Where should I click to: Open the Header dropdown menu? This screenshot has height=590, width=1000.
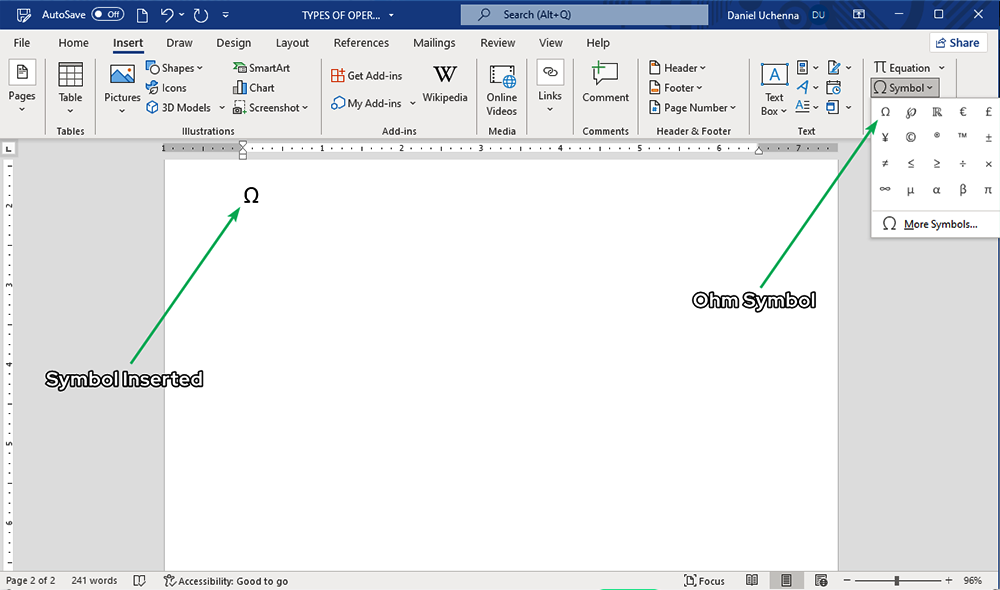click(x=678, y=67)
